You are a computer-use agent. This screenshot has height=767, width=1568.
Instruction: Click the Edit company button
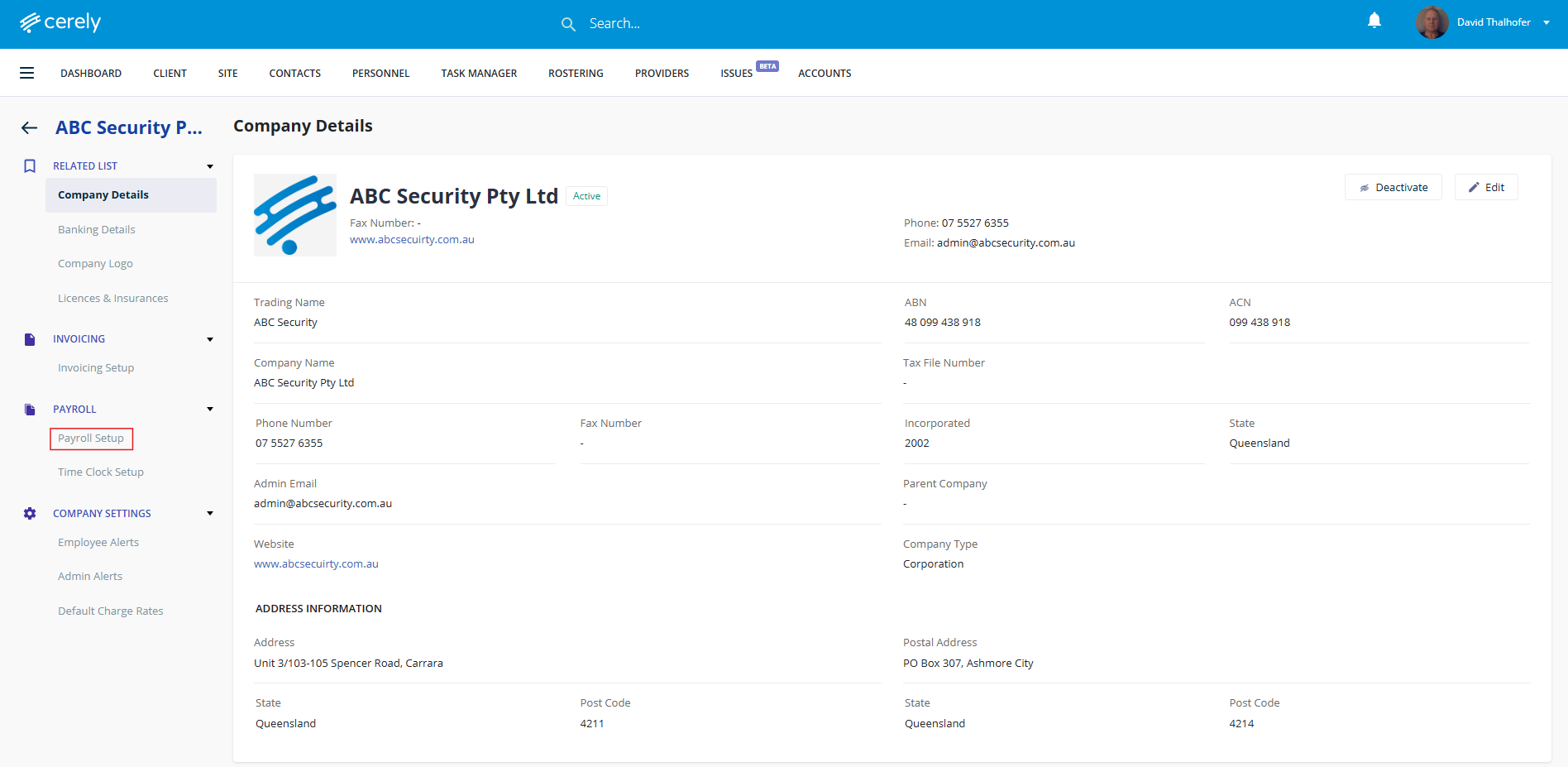tap(1486, 187)
